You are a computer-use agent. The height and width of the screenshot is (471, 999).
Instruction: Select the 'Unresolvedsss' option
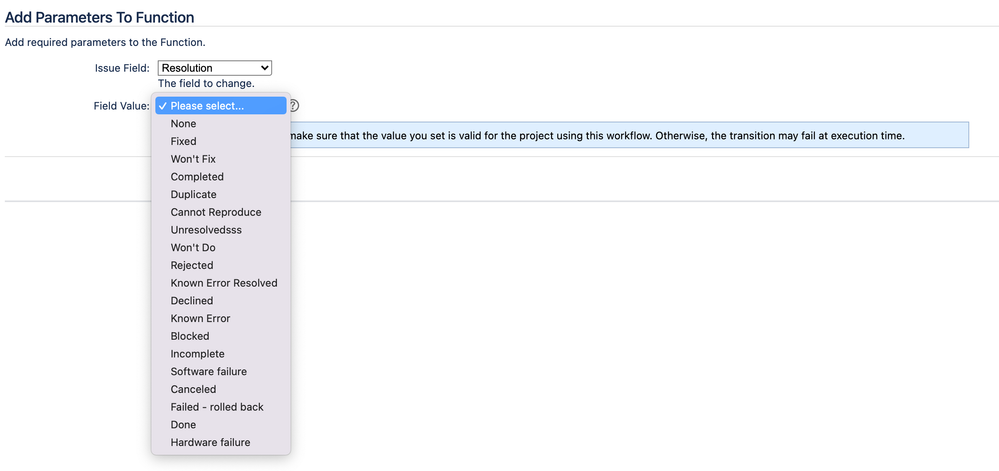[x=220, y=229]
